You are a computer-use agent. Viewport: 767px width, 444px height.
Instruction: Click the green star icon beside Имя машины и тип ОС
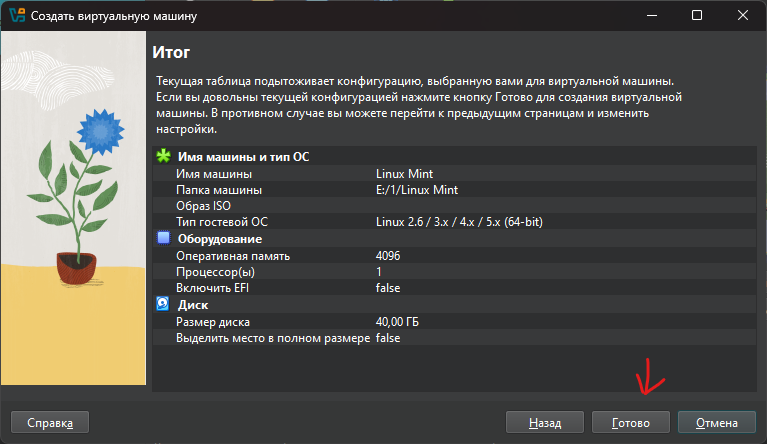point(163,156)
